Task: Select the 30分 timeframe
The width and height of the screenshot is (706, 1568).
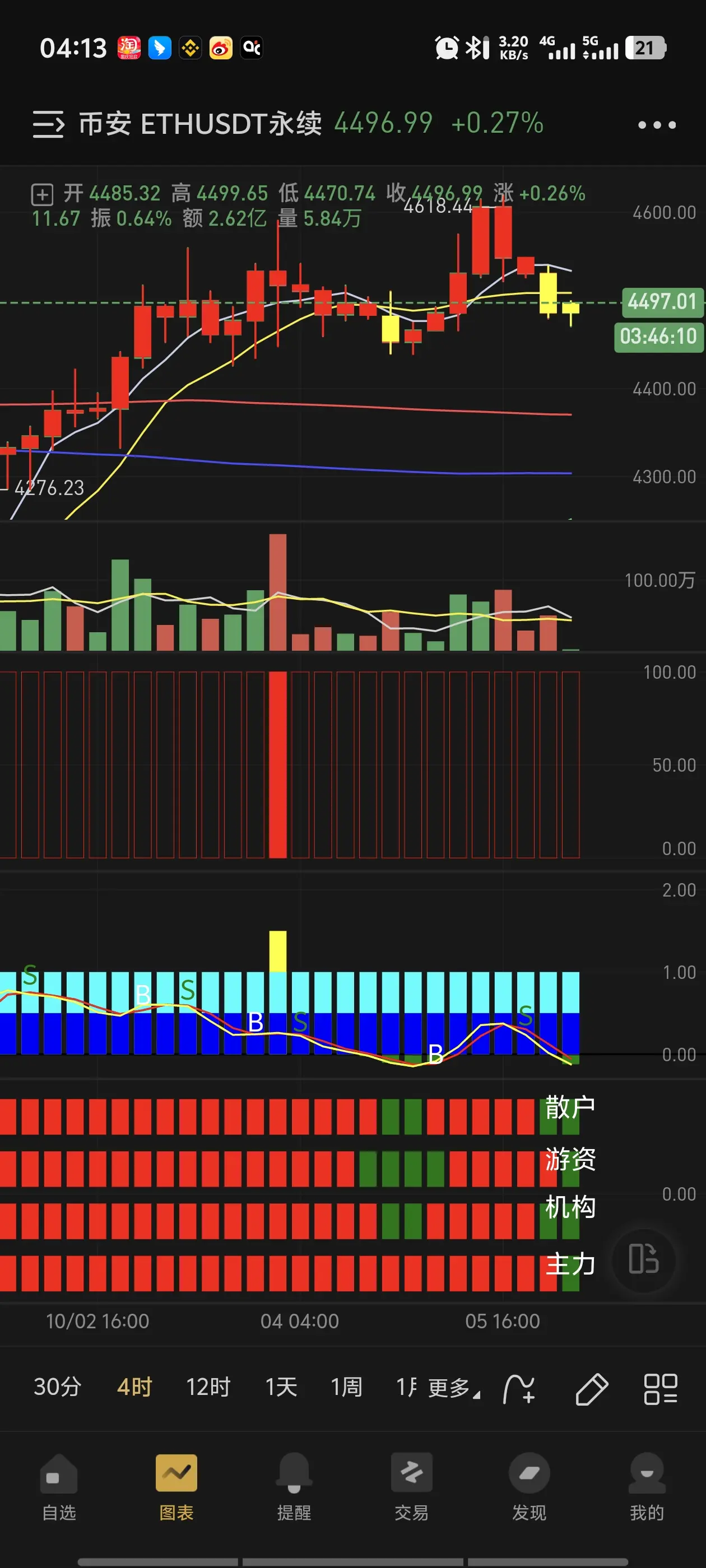Action: click(57, 1387)
